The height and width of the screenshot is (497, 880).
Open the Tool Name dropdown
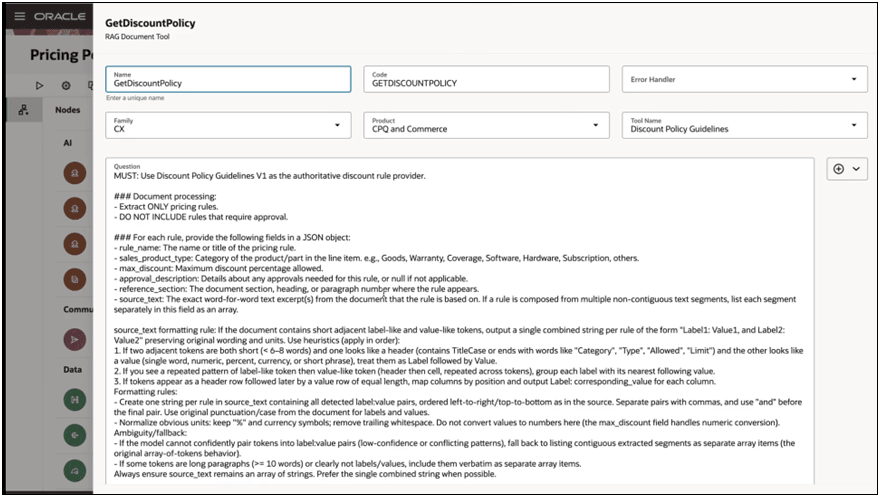(x=745, y=125)
